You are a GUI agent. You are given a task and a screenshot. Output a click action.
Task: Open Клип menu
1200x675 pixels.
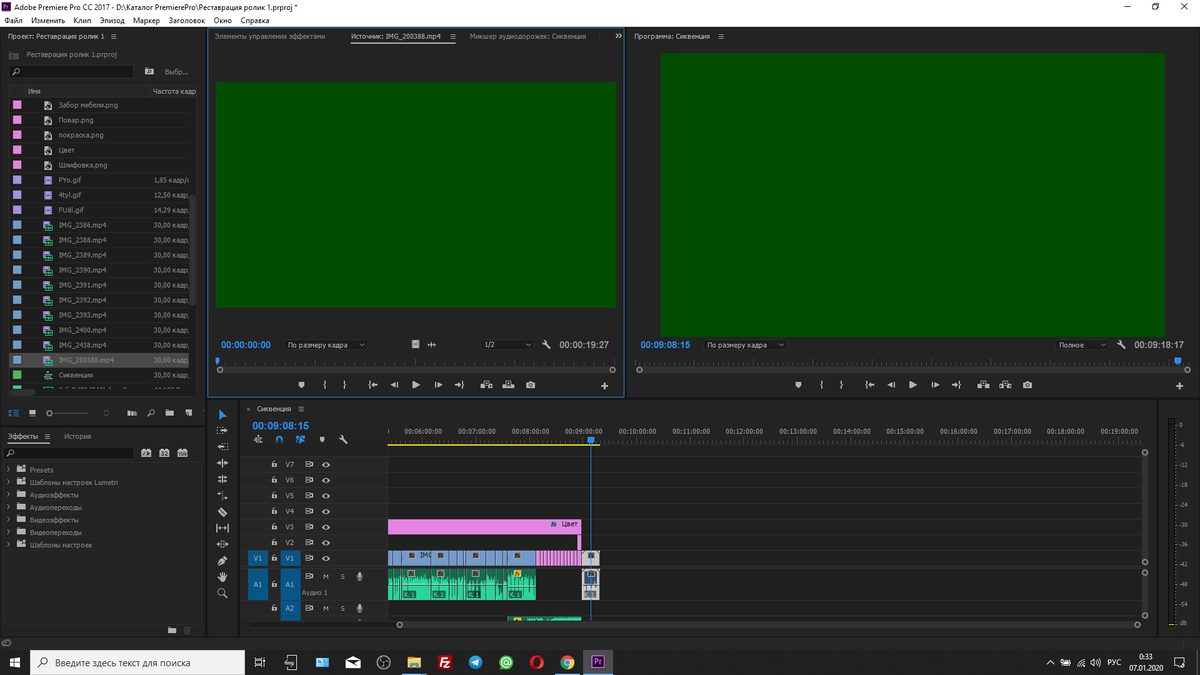click(82, 20)
